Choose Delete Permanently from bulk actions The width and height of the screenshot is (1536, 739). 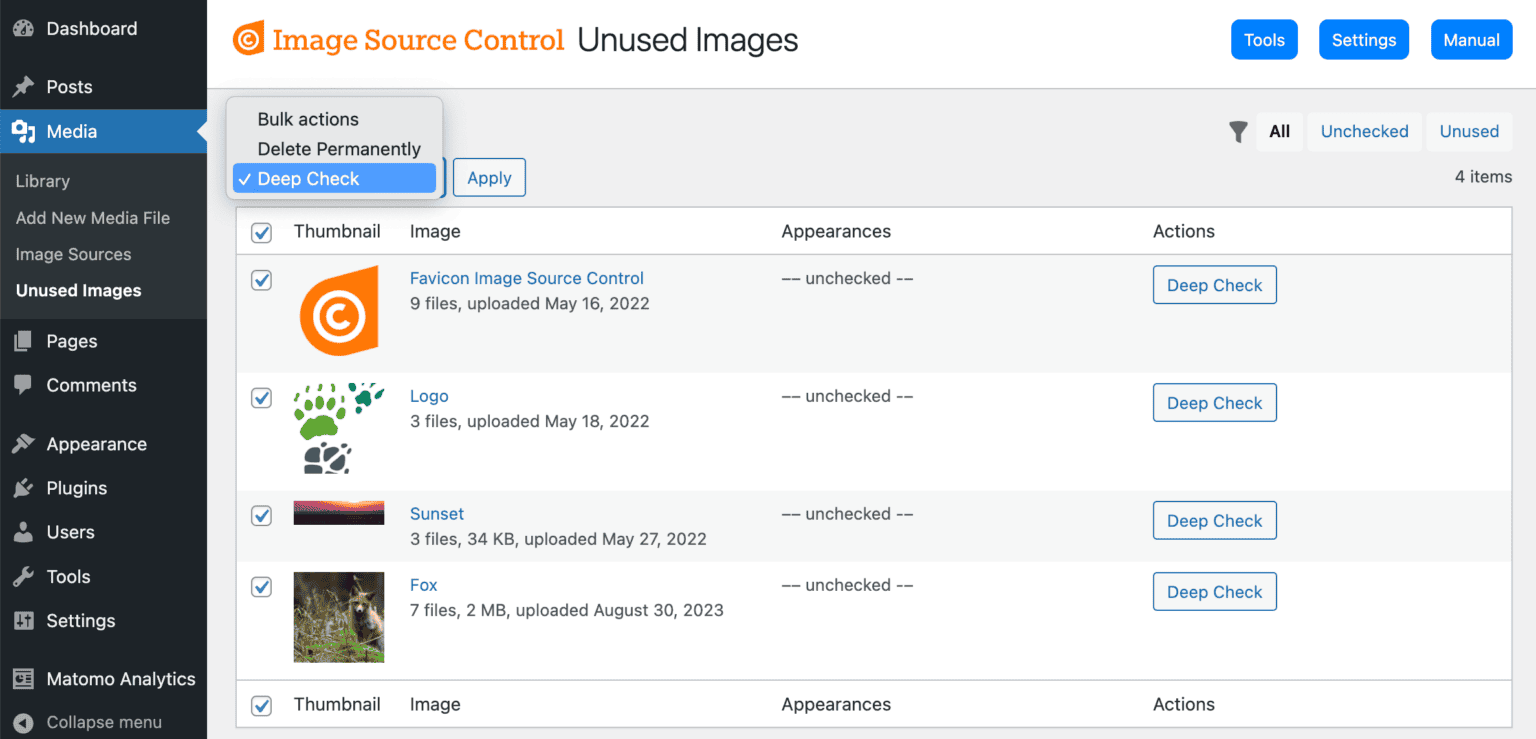(338, 148)
